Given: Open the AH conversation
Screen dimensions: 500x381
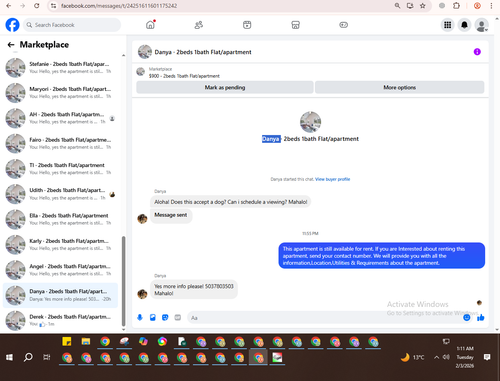Looking at the screenshot, I should click(x=60, y=118).
